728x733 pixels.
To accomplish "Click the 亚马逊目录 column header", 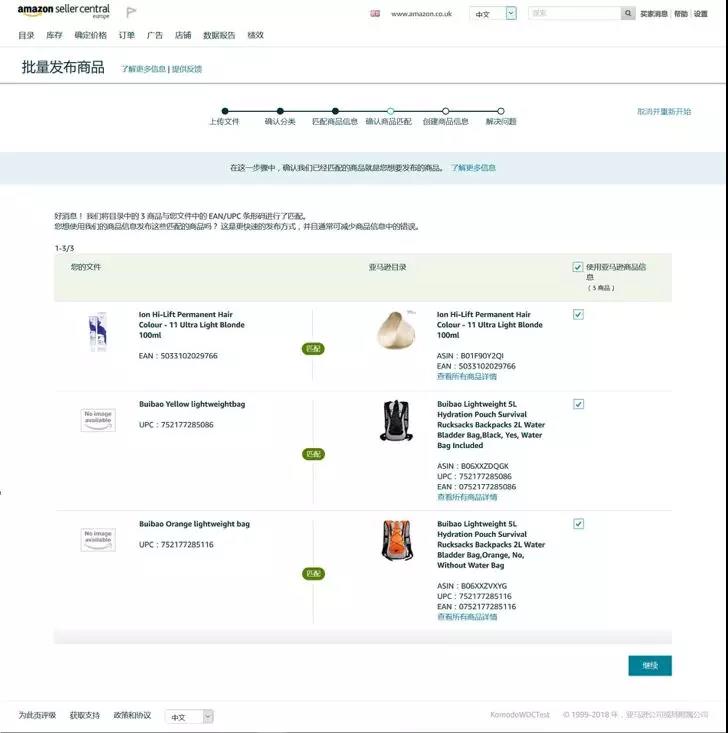I will pyautogui.click(x=388, y=267).
